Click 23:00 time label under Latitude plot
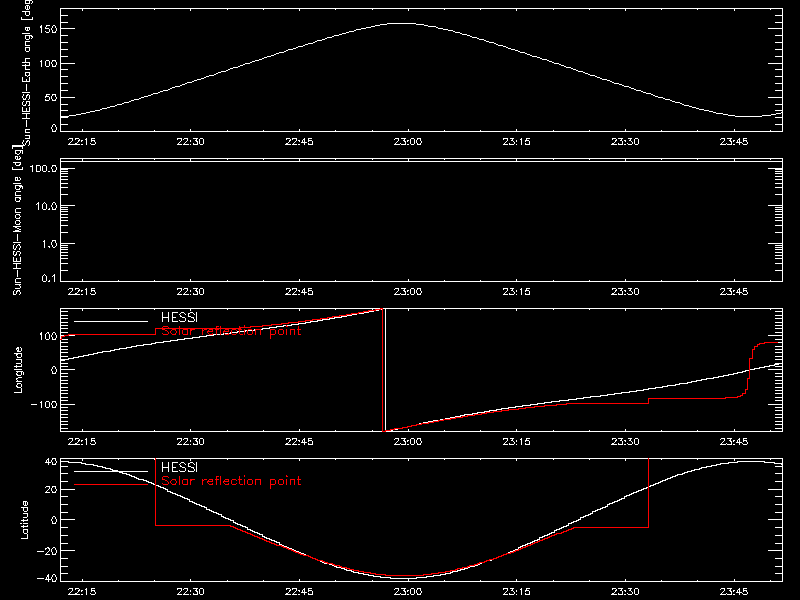The image size is (800, 600). (x=408, y=592)
